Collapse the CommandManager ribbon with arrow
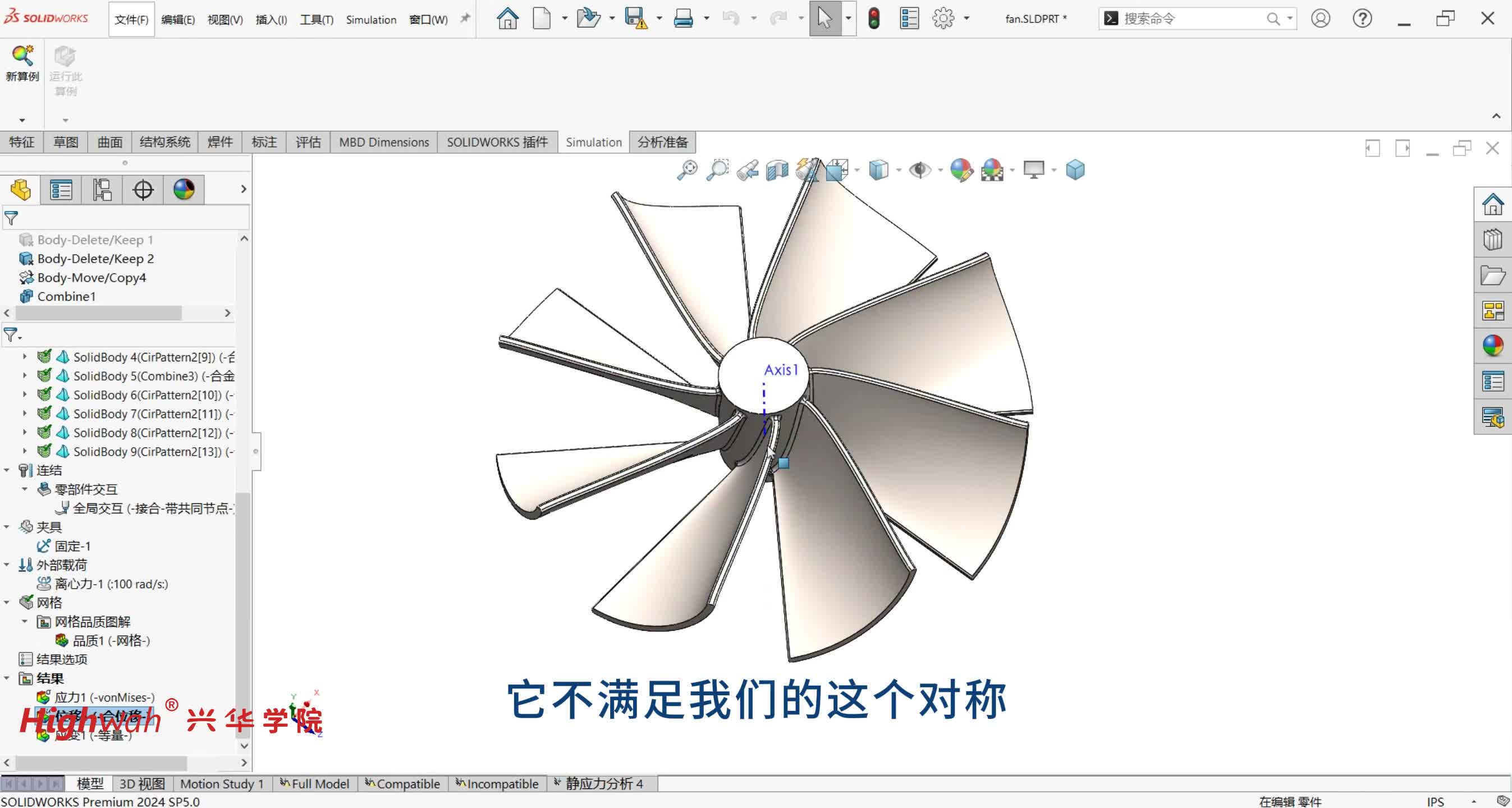 coord(1496,116)
